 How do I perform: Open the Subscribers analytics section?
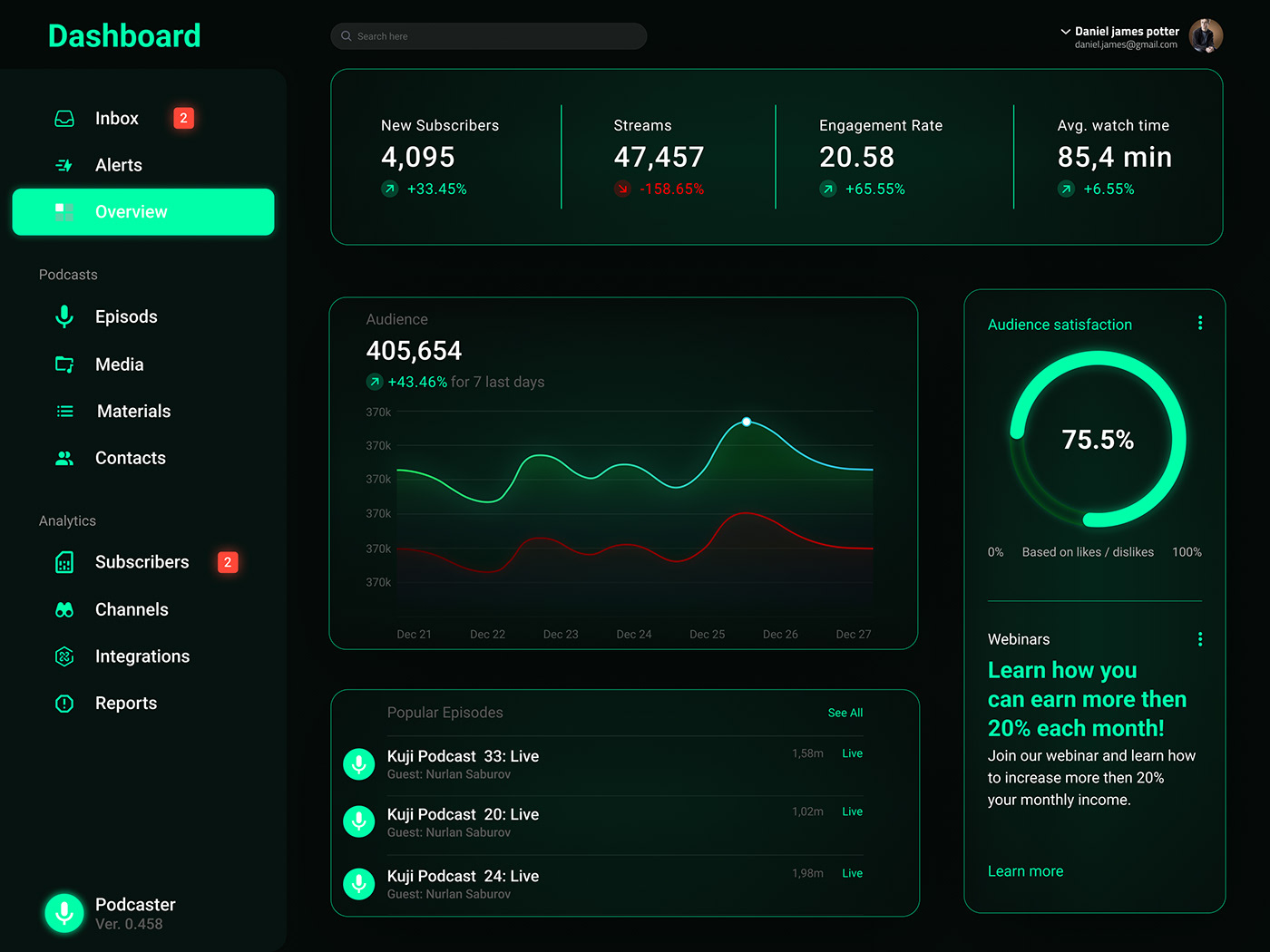141,562
